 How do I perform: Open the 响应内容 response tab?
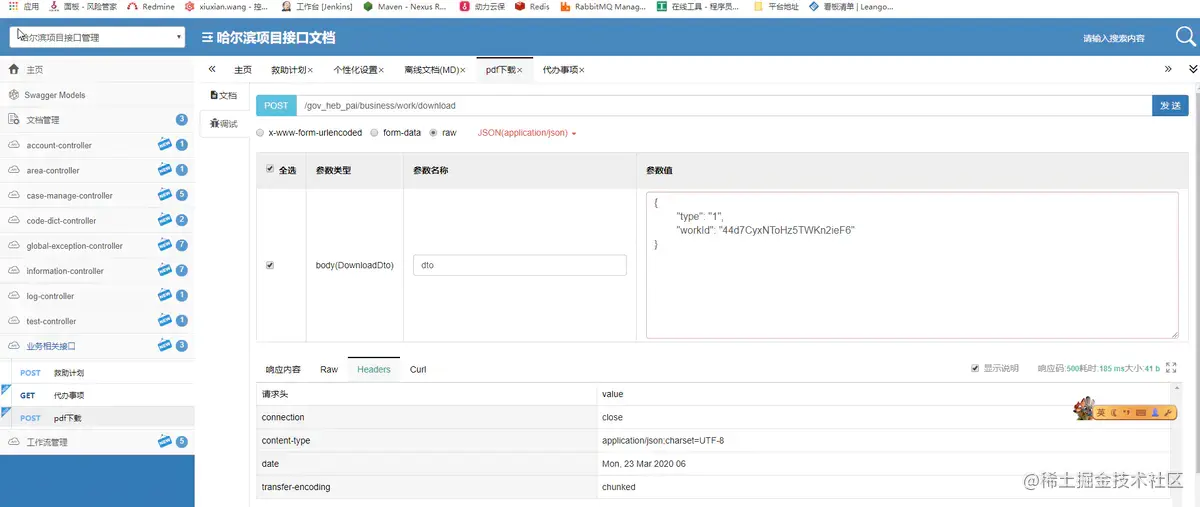tap(283, 369)
